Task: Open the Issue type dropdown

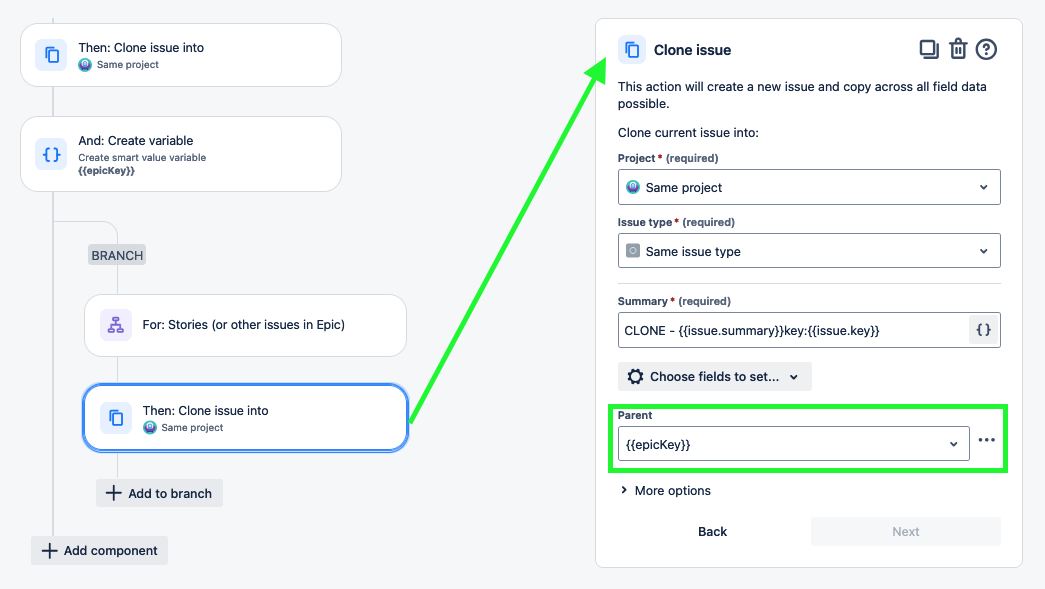Action: click(808, 250)
